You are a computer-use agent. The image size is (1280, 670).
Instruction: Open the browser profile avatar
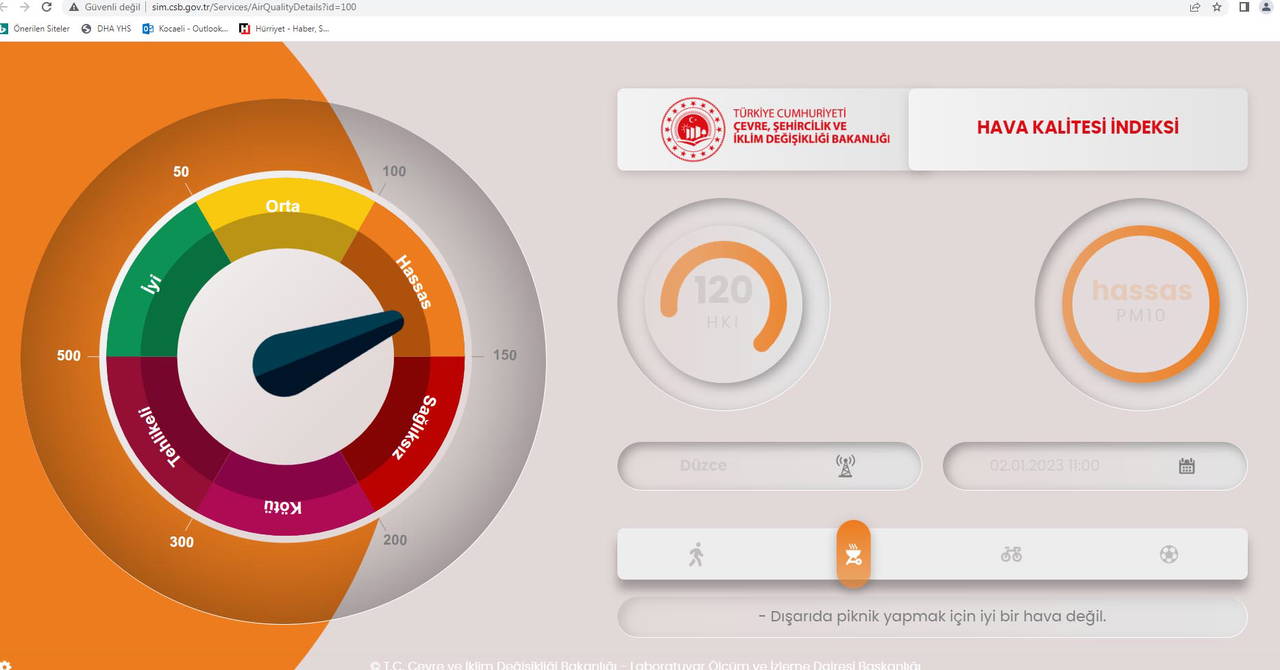tap(1267, 7)
